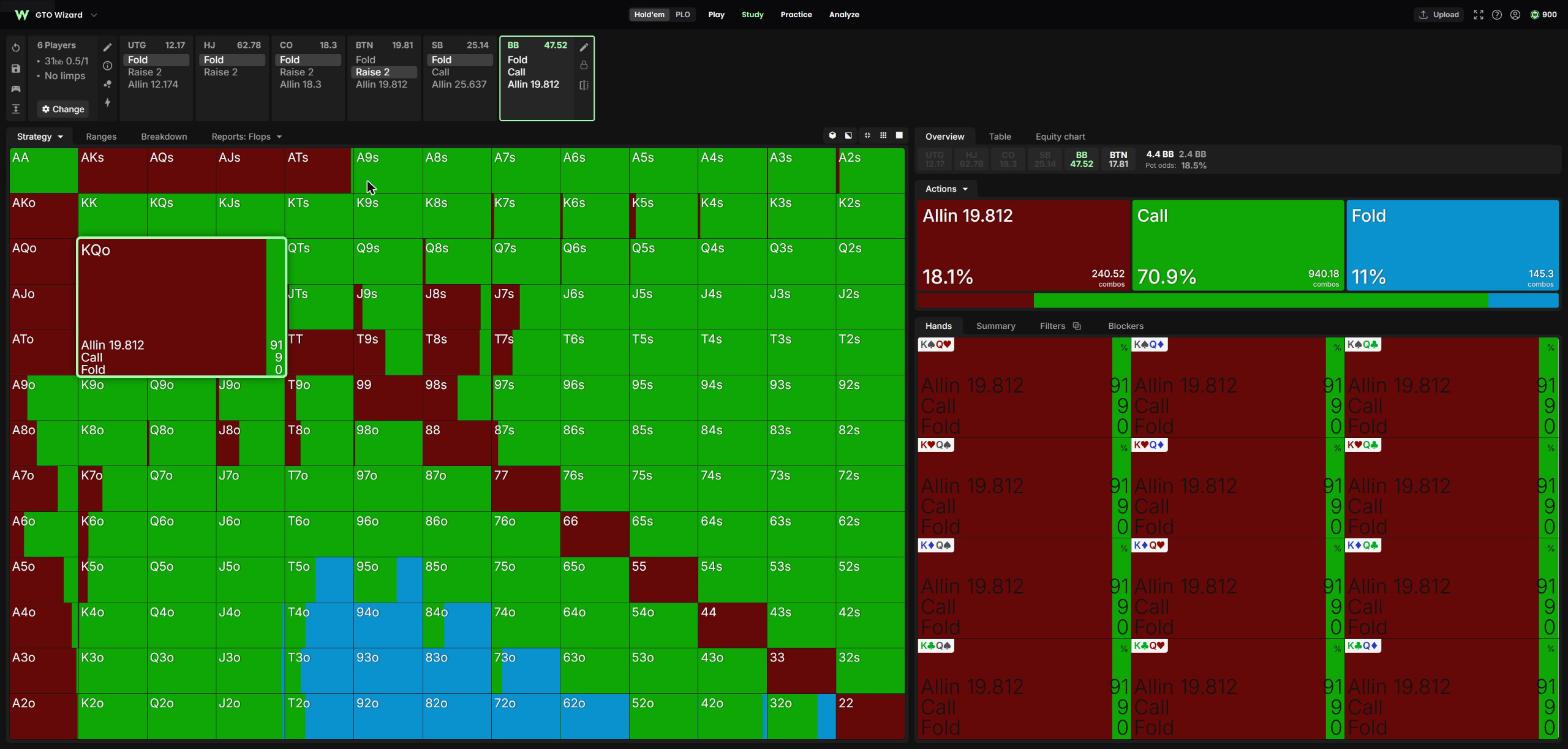This screenshot has height=749, width=1568.
Task: Open the Summary tab
Action: 996,326
